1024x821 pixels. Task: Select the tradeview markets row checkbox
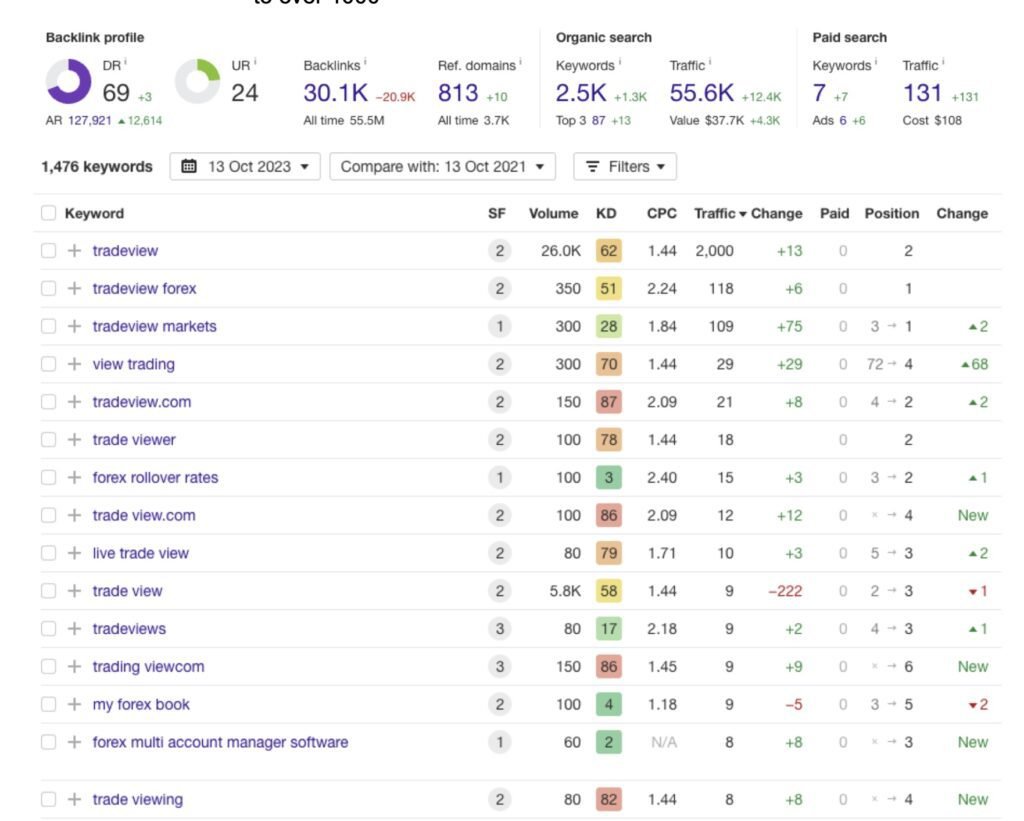pyautogui.click(x=48, y=327)
